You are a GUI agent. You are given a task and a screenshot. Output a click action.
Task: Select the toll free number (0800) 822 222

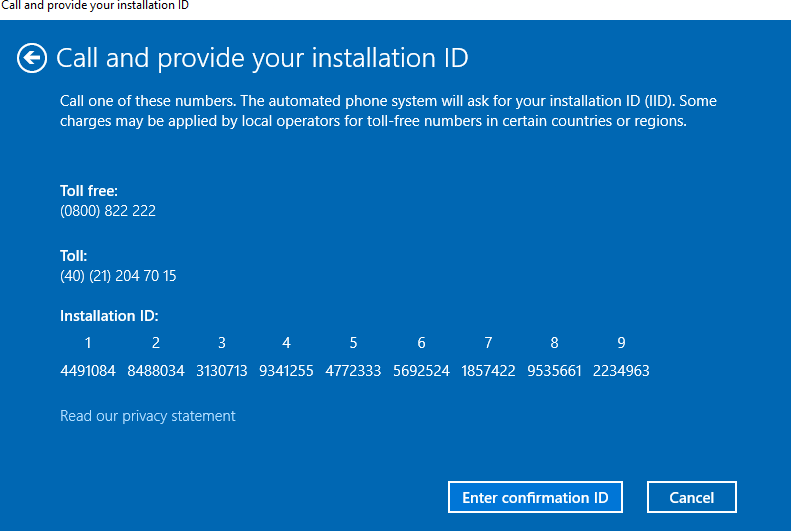click(x=108, y=211)
